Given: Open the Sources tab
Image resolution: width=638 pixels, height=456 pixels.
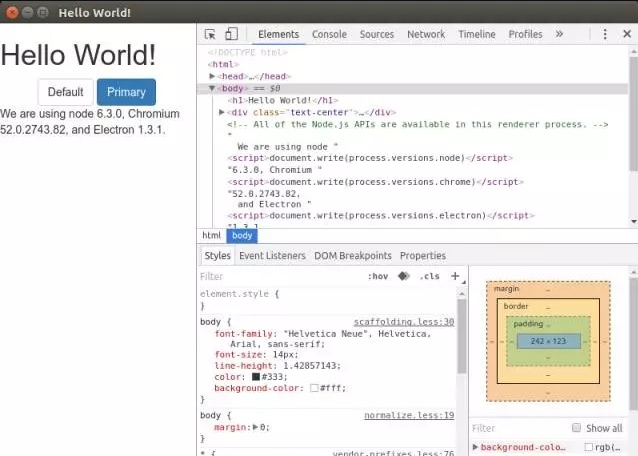Looking at the screenshot, I should (x=376, y=34).
